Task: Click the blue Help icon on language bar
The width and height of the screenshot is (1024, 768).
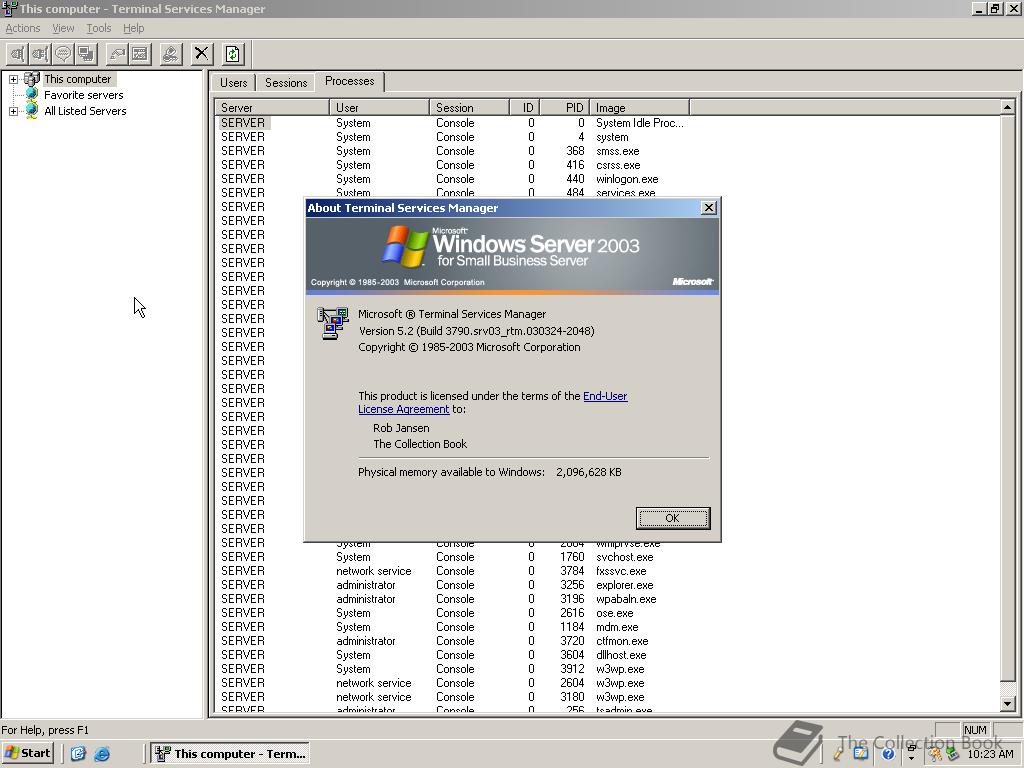Action: (888, 754)
